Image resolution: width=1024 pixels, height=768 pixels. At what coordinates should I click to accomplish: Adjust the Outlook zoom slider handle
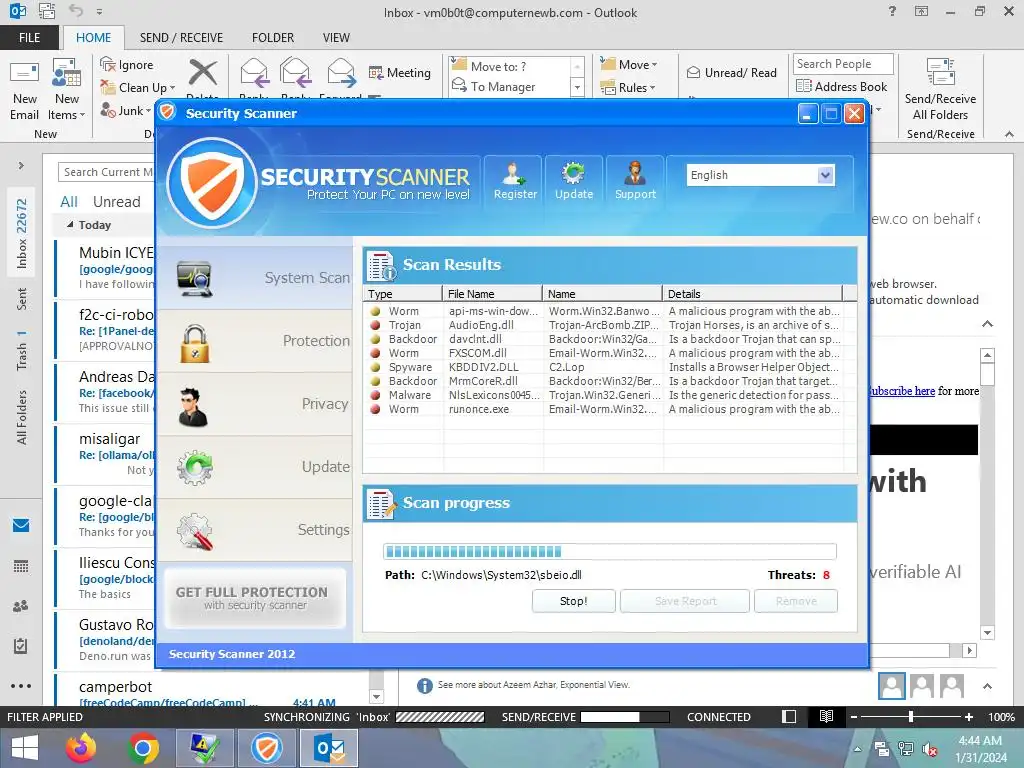pos(911,716)
